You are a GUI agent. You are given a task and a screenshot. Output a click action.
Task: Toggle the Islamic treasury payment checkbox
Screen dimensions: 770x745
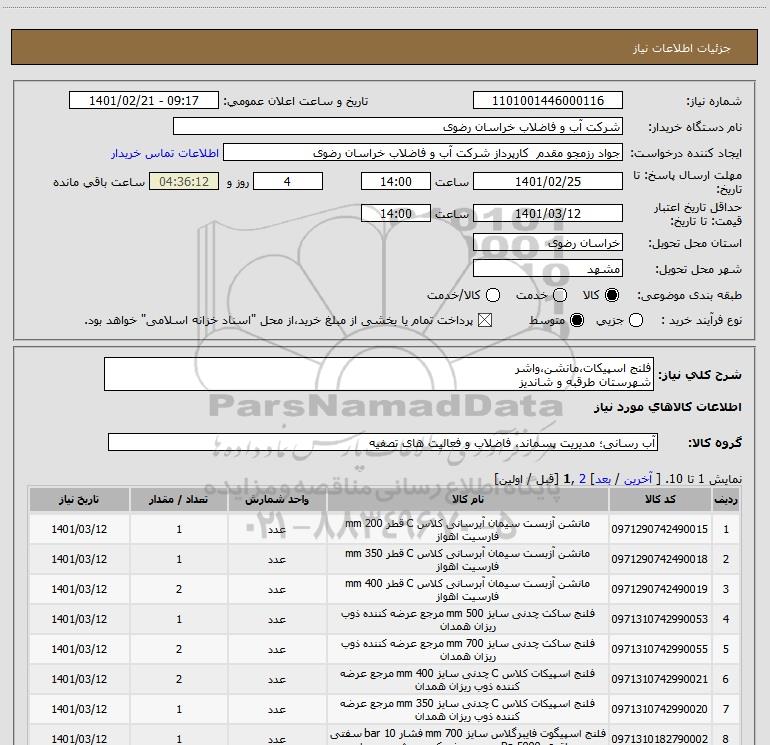tap(485, 320)
